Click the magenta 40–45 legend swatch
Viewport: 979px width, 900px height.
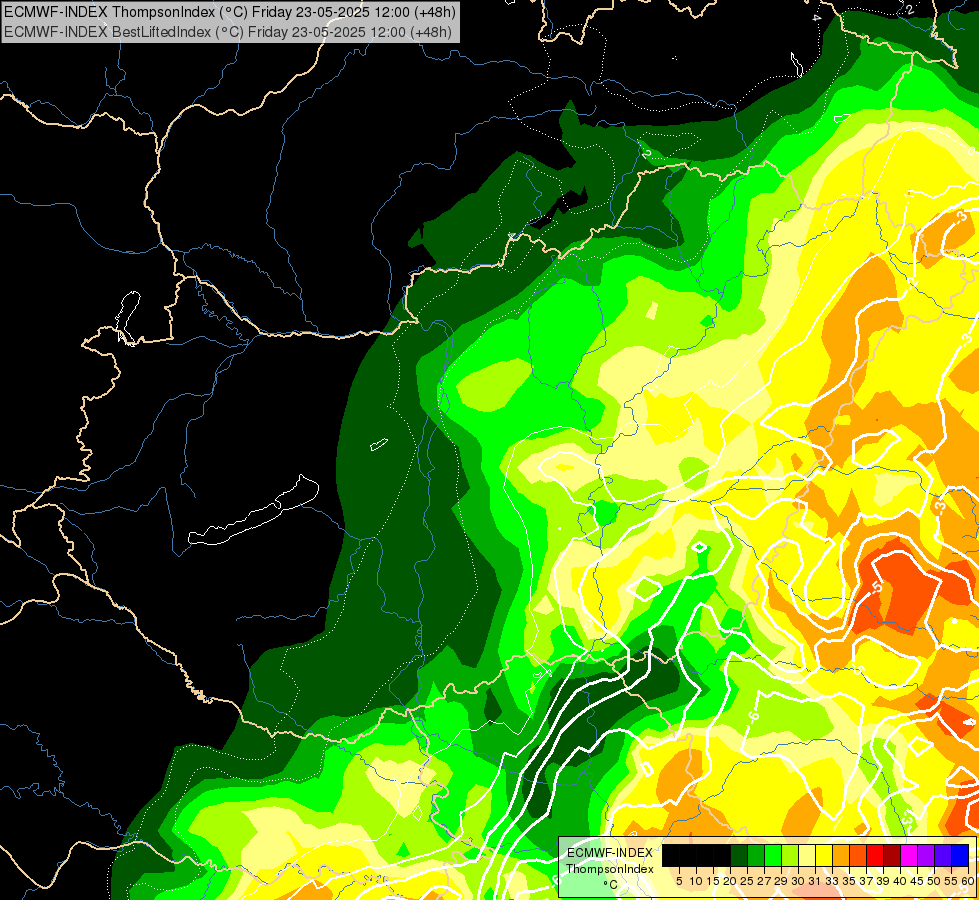click(x=909, y=855)
